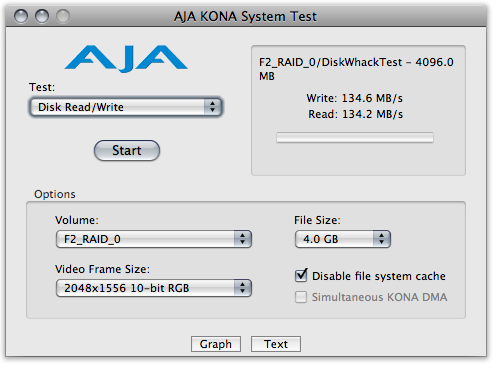Minimize the window with the middle title-bar button
The width and height of the screenshot is (496, 368).
pyautogui.click(x=42, y=16)
